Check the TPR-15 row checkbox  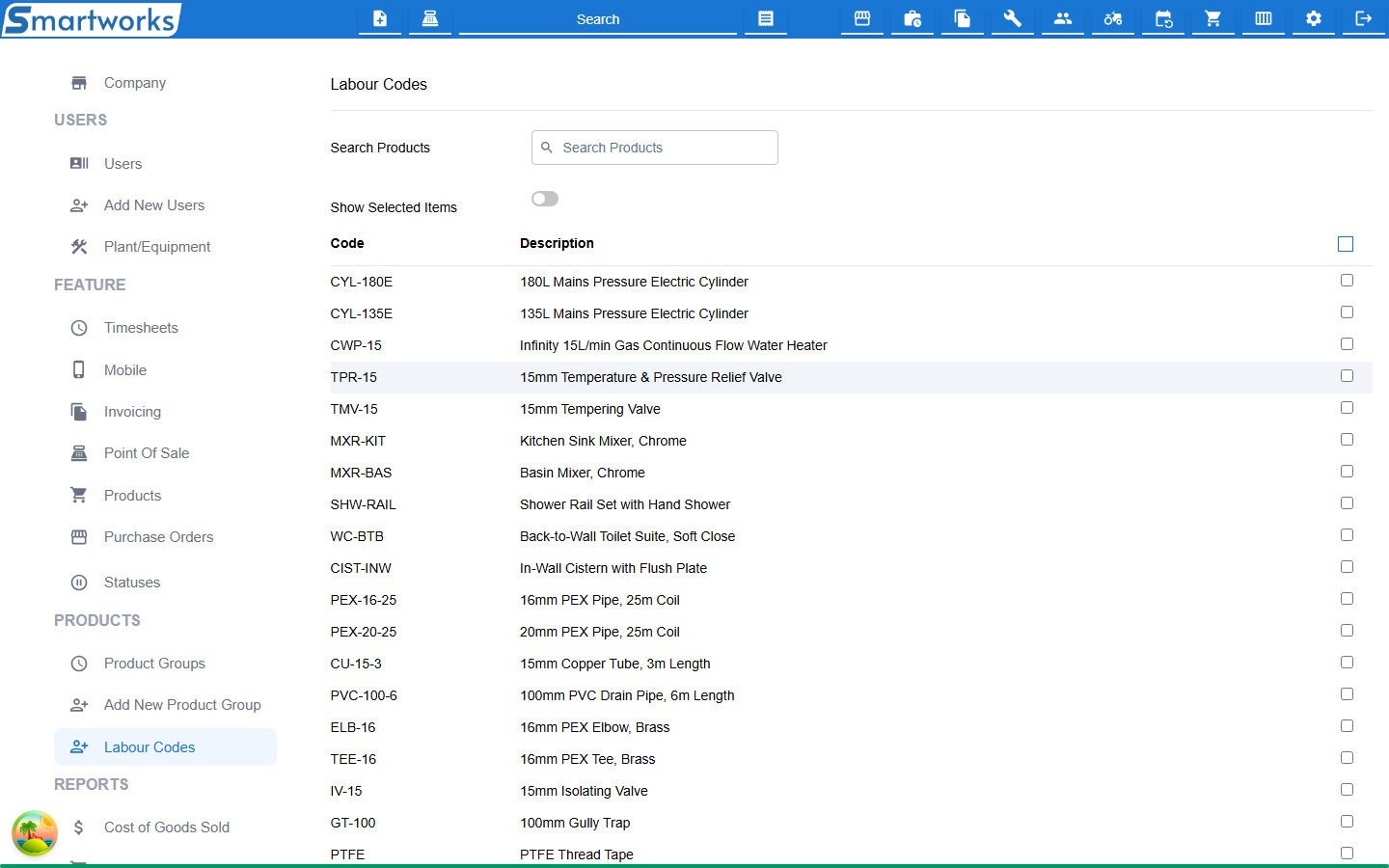1347,376
